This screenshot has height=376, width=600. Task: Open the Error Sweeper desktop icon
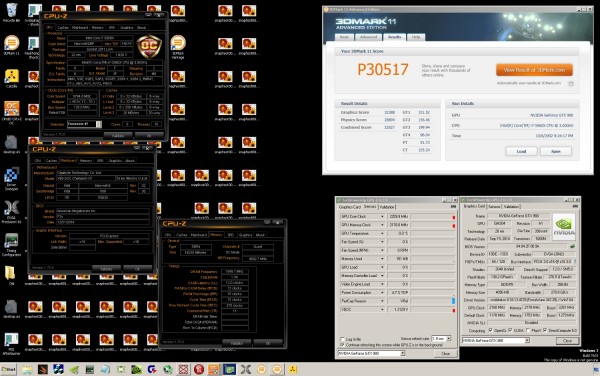click(11, 179)
